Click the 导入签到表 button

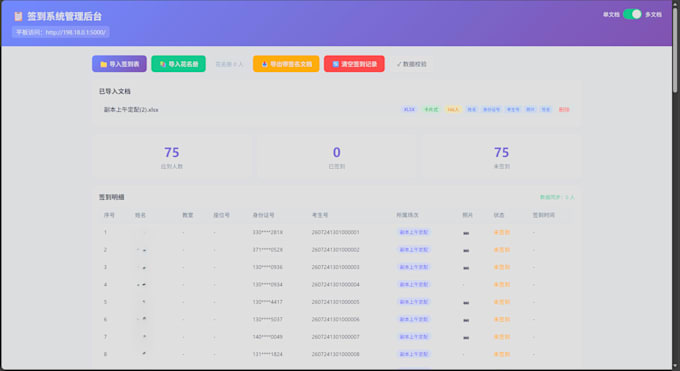click(119, 64)
